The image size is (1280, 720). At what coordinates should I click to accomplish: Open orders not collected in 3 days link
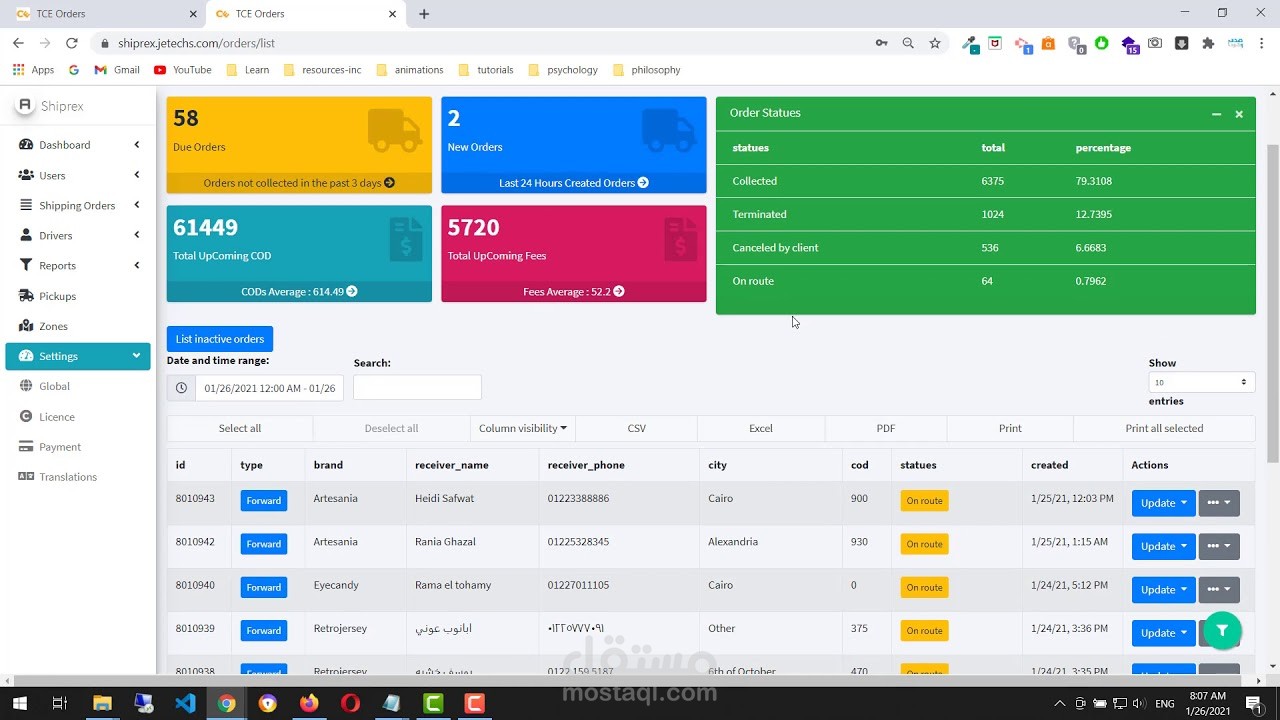click(299, 183)
